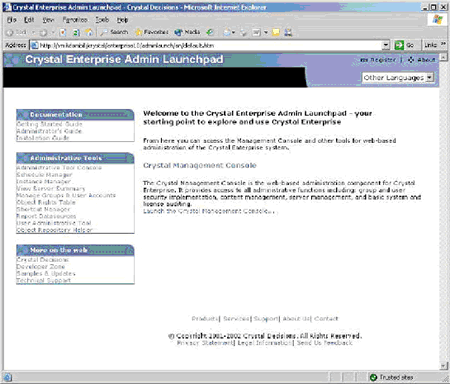Image resolution: width=450 pixels, height=384 pixels.
Task: Click the Discuss toolbar icon
Action: [276, 32]
